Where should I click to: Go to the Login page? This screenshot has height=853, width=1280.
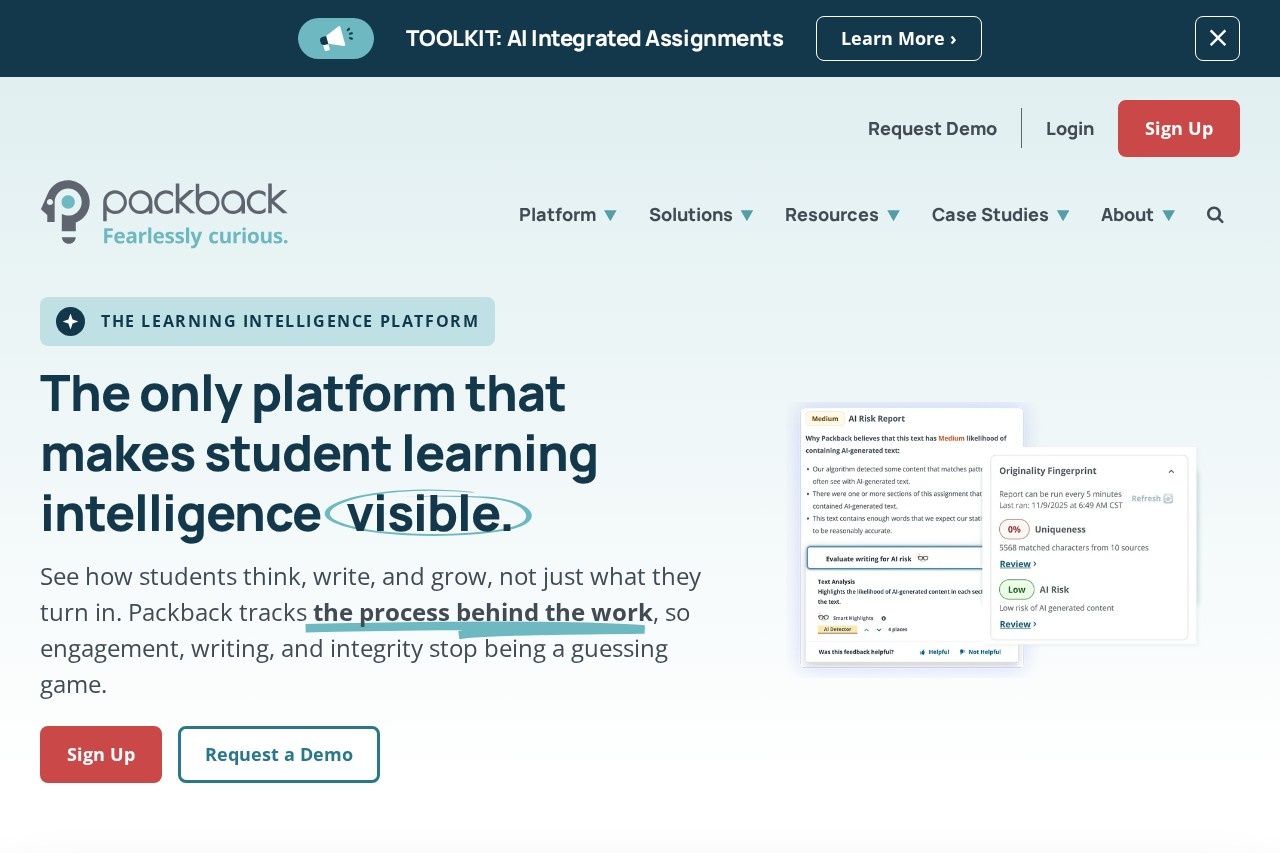[1070, 129]
